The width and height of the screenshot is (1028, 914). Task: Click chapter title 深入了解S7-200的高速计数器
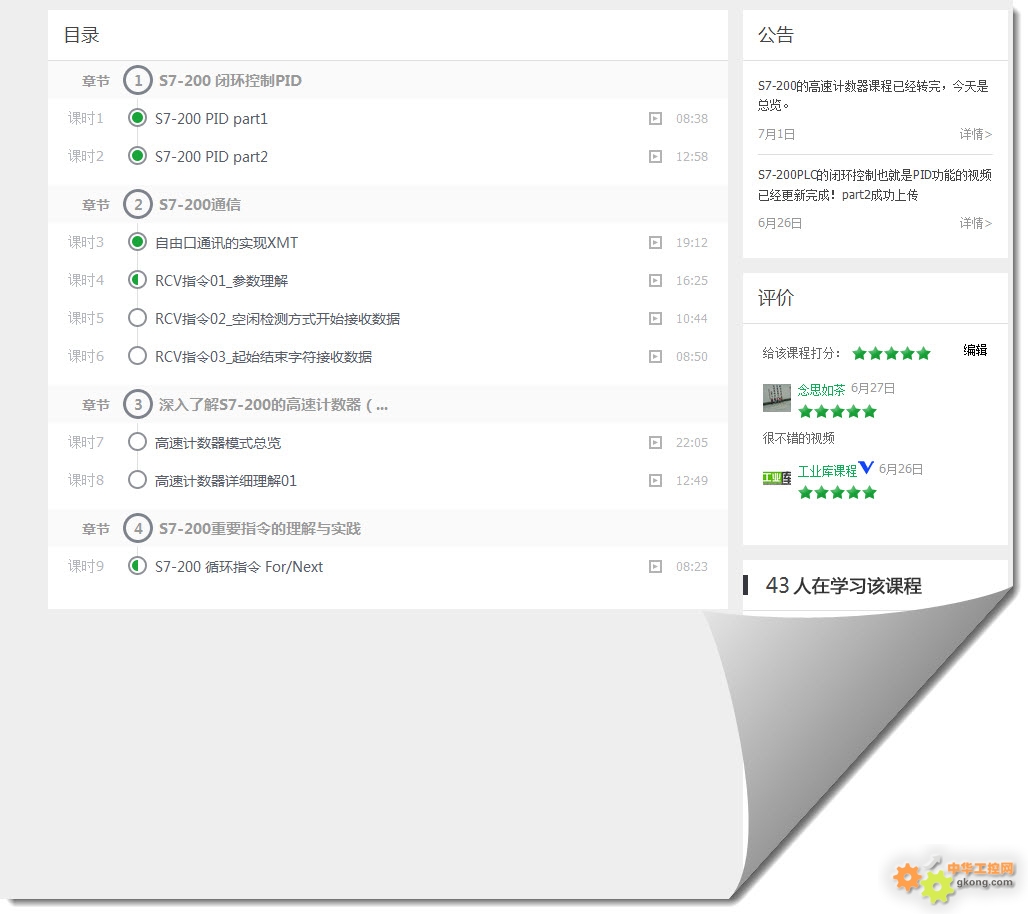click(273, 405)
